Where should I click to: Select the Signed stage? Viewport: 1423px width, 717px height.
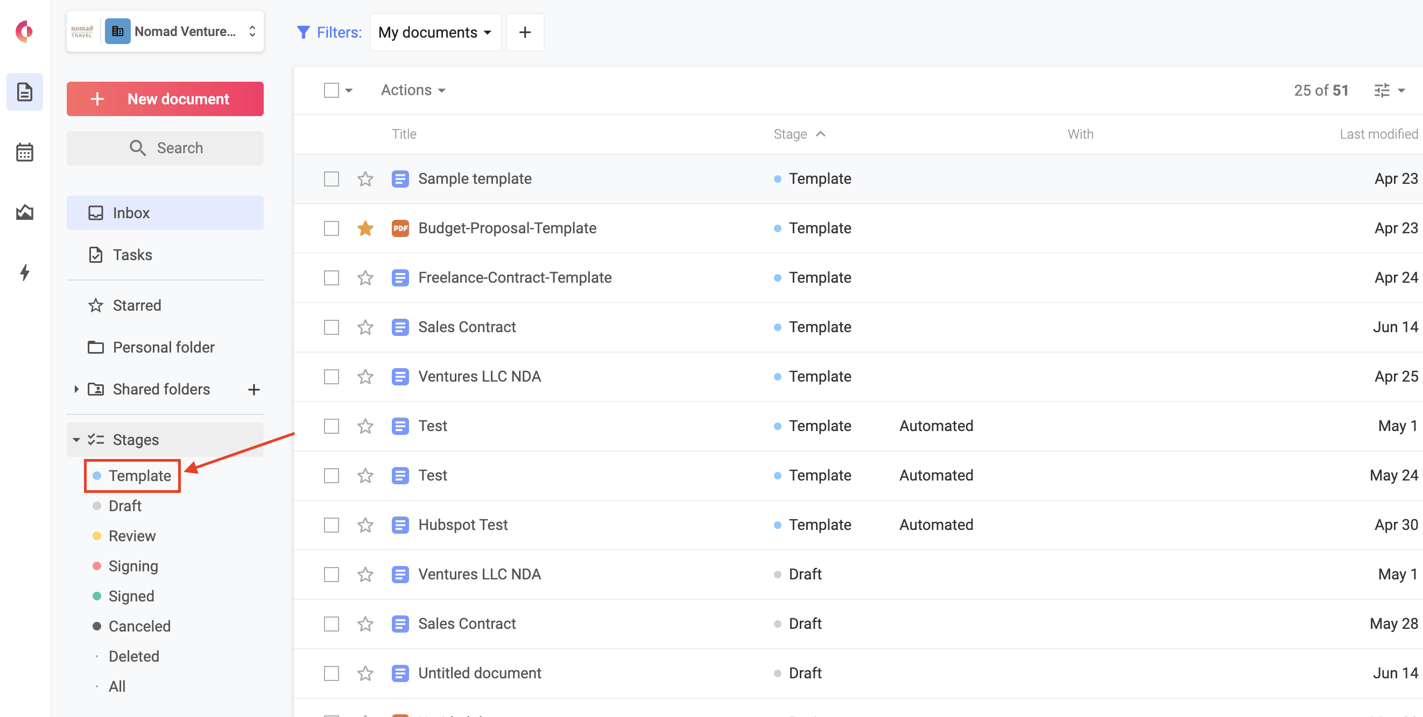tap(131, 596)
